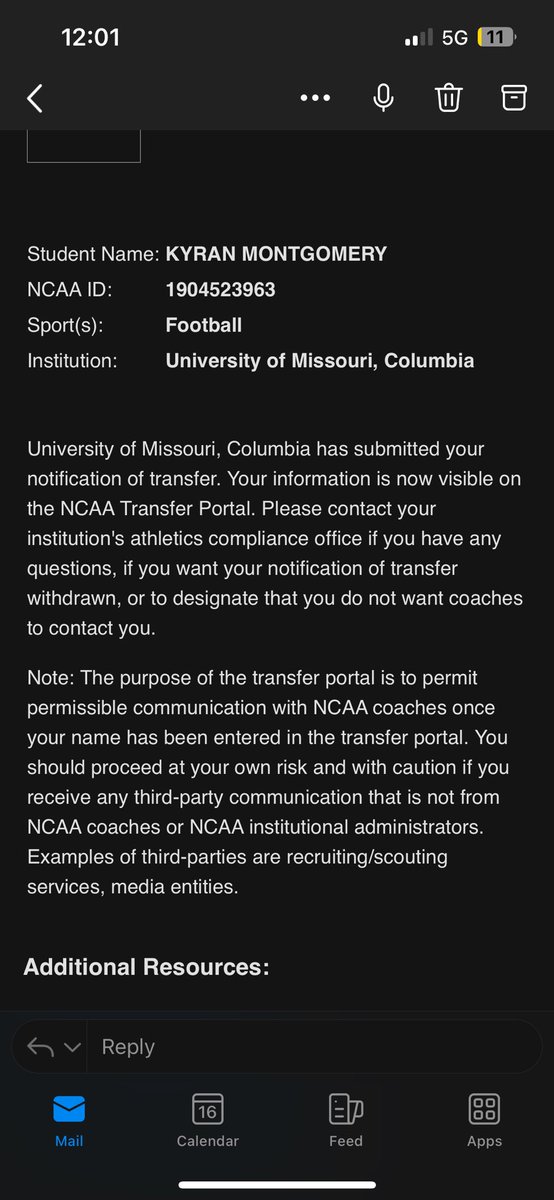Tap the student name KYRAN MONTGOMERY
Image resolution: width=554 pixels, height=1200 pixels.
276,254
